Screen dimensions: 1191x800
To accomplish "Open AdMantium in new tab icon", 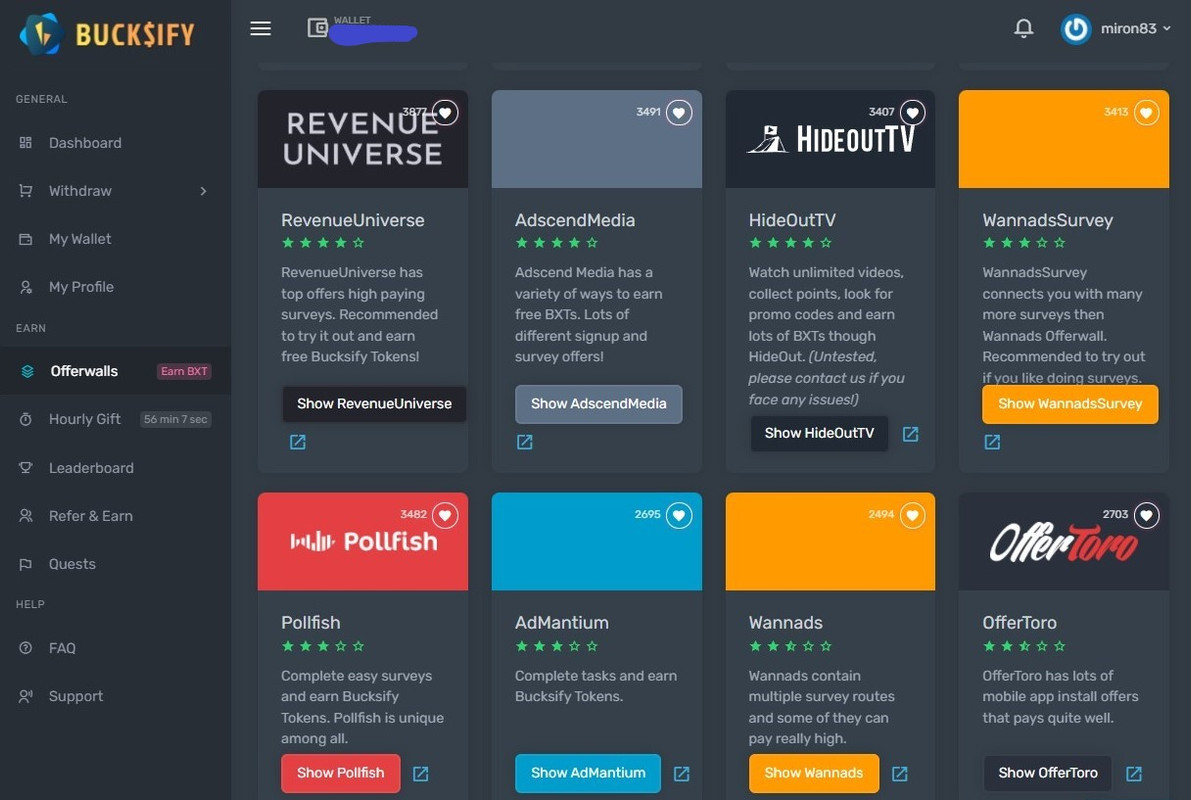I will 681,773.
